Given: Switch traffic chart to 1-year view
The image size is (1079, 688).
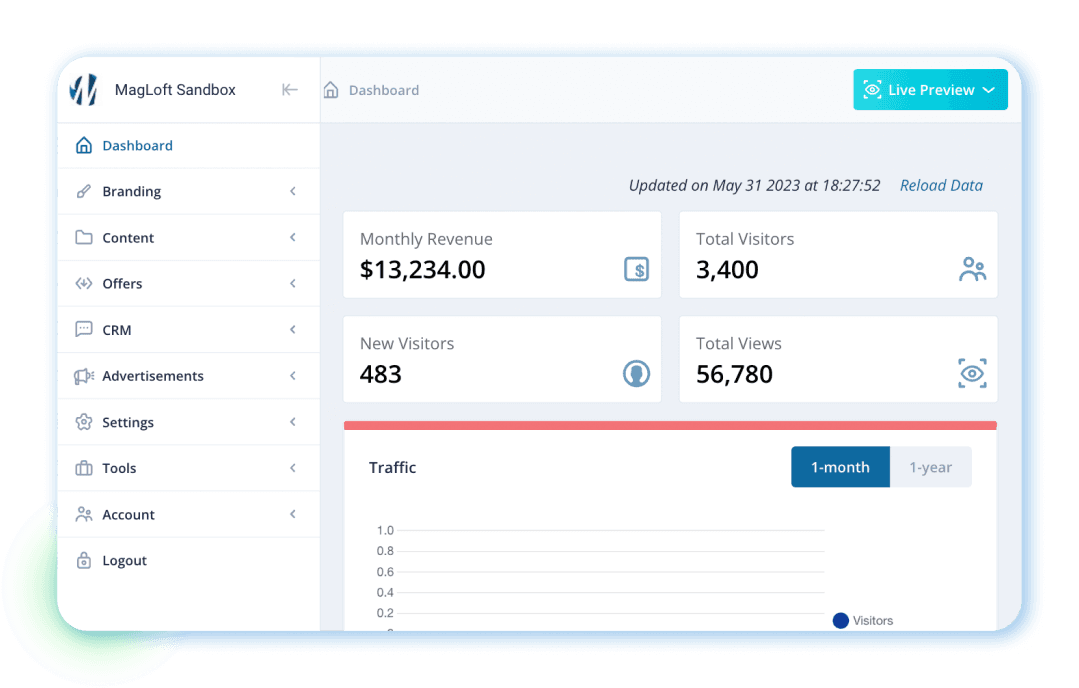Looking at the screenshot, I should coord(930,467).
